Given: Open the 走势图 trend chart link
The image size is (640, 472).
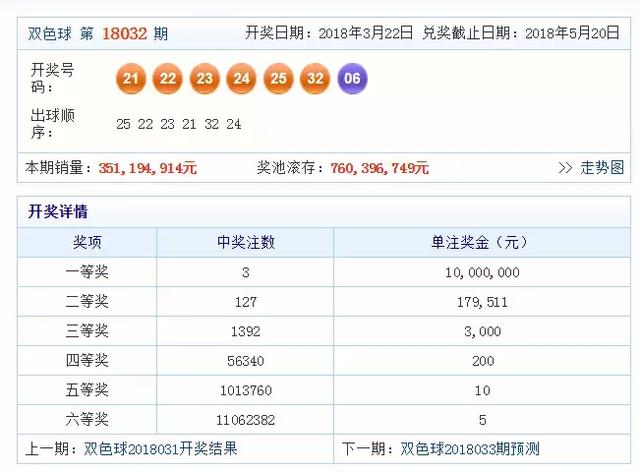Looking at the screenshot, I should [602, 167].
